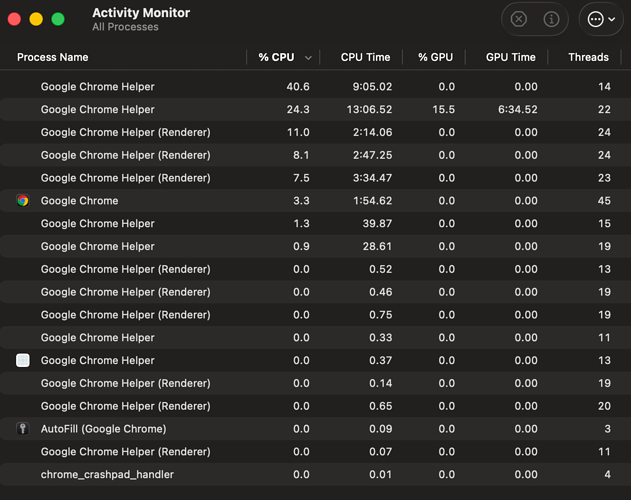The width and height of the screenshot is (631, 500).
Task: Click the Google Chrome app icon
Action: point(23,201)
